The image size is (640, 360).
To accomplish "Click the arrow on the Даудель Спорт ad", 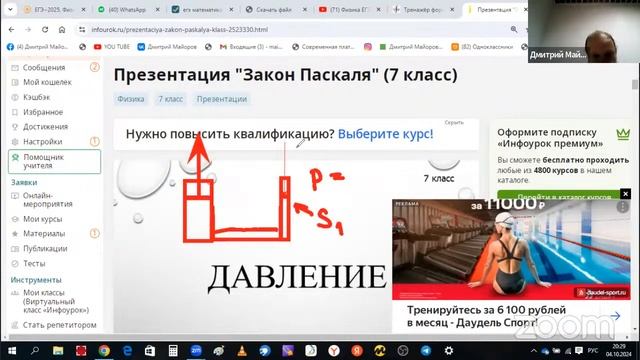I will click(x=615, y=316).
